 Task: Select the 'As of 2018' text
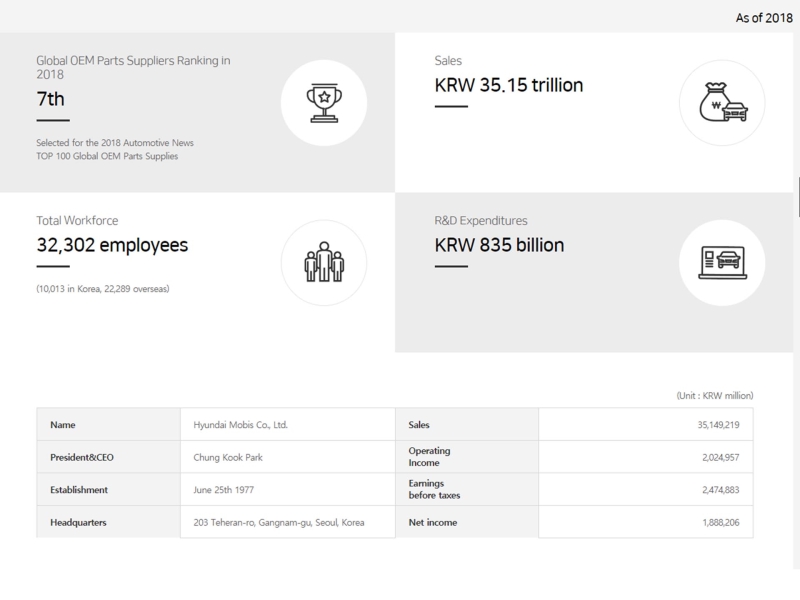coord(764,18)
